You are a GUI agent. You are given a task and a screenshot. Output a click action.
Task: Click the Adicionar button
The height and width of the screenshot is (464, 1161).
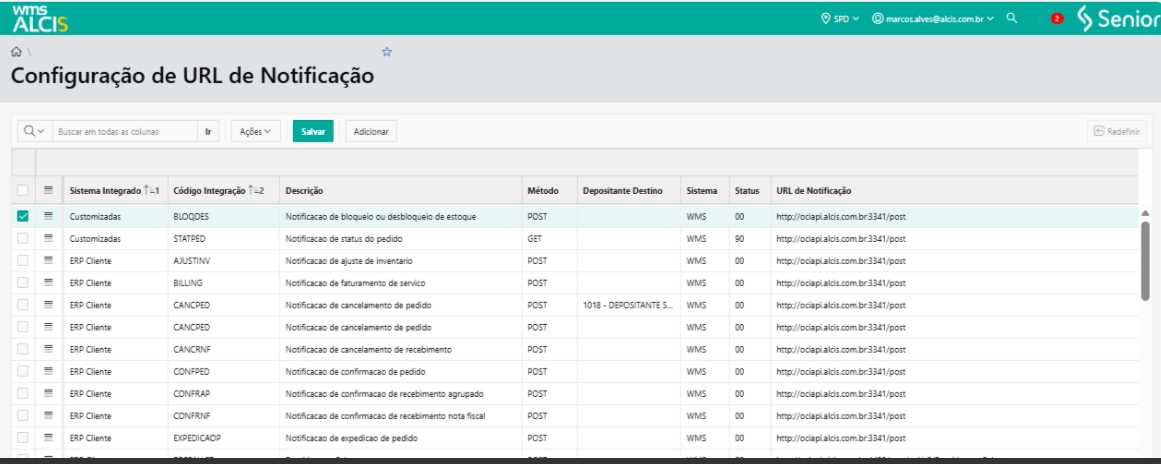point(371,131)
